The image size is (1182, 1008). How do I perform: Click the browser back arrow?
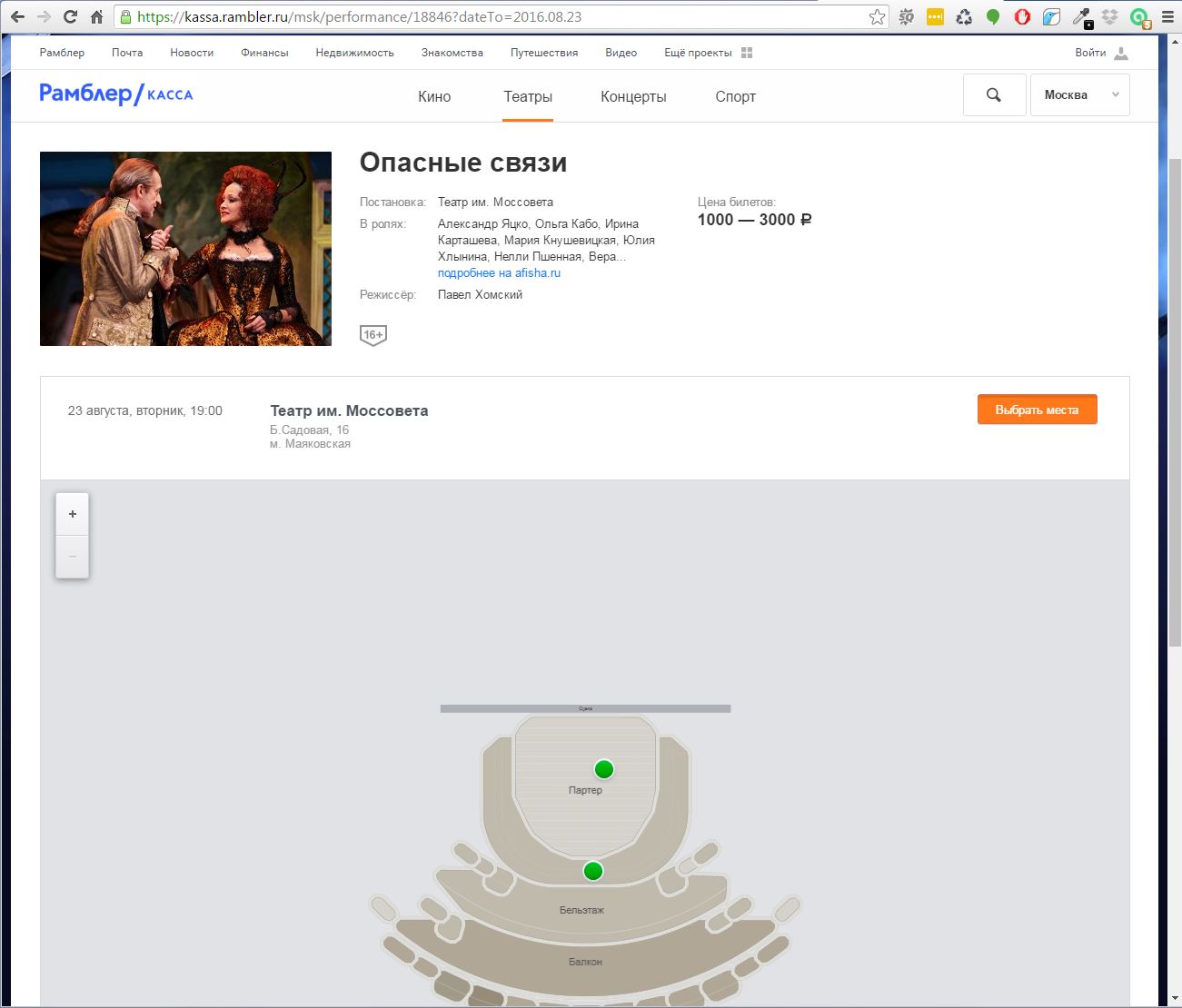click(17, 17)
